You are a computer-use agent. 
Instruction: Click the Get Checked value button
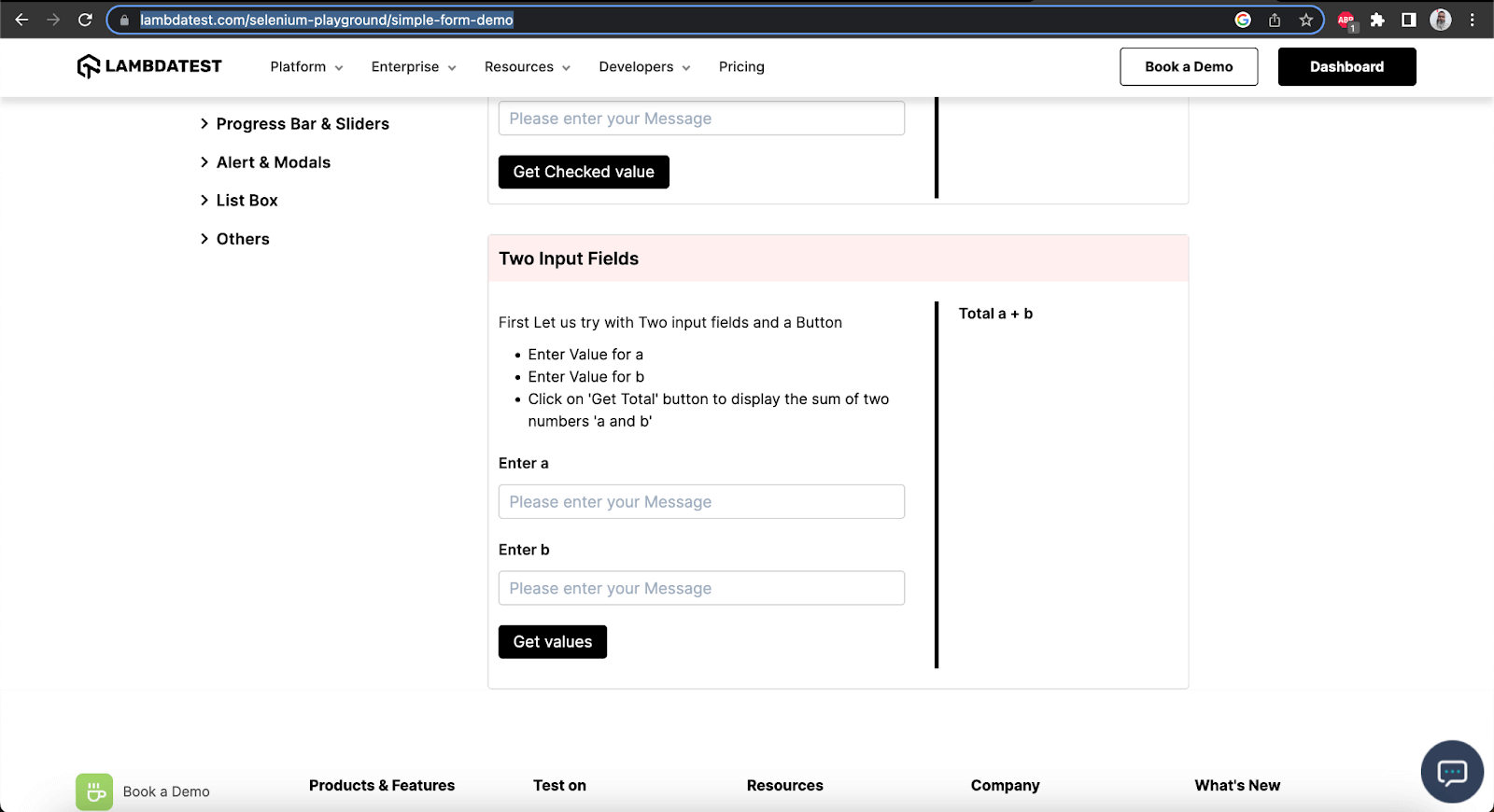pyautogui.click(x=584, y=172)
